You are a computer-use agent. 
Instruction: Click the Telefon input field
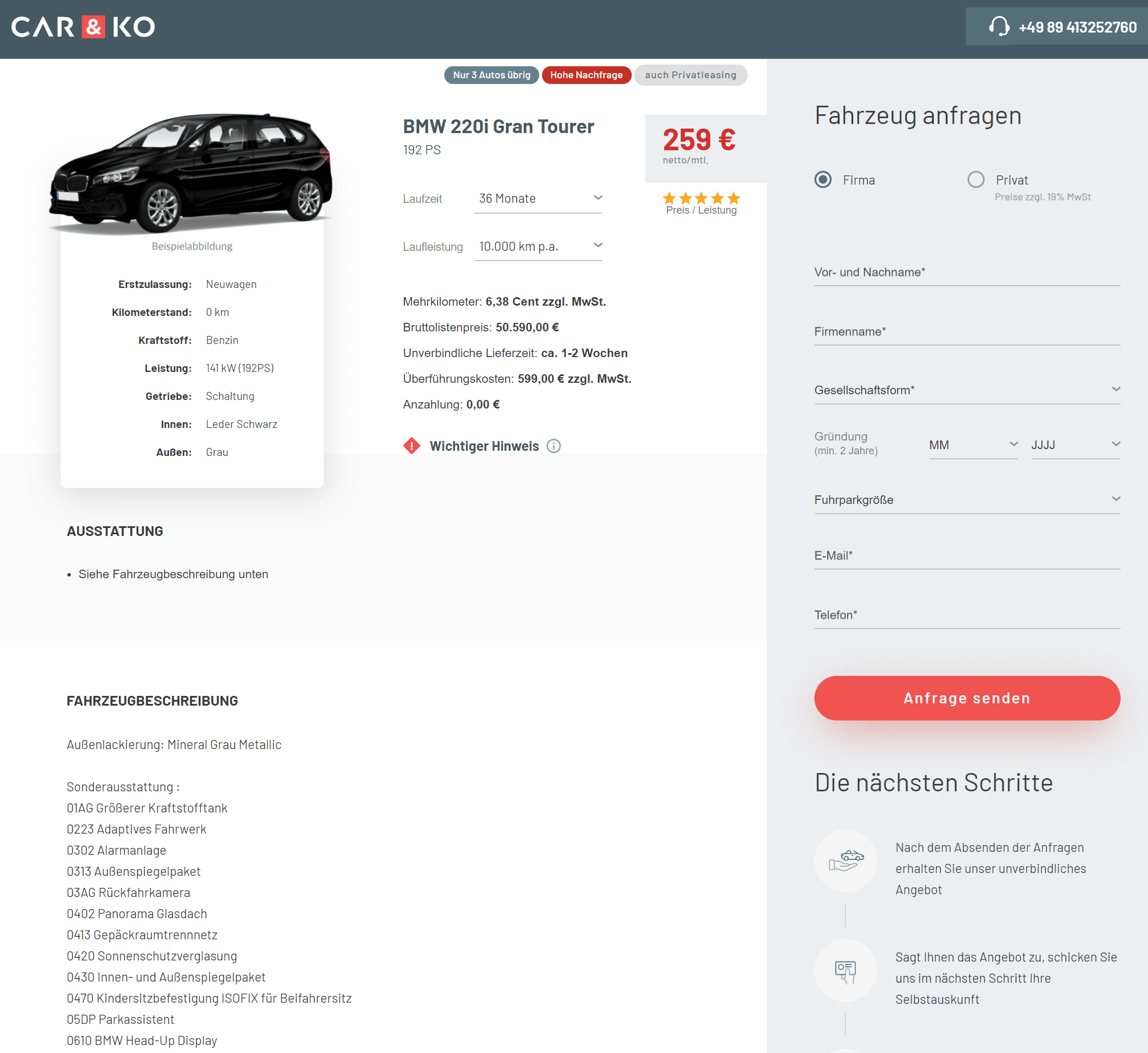pyautogui.click(x=967, y=615)
